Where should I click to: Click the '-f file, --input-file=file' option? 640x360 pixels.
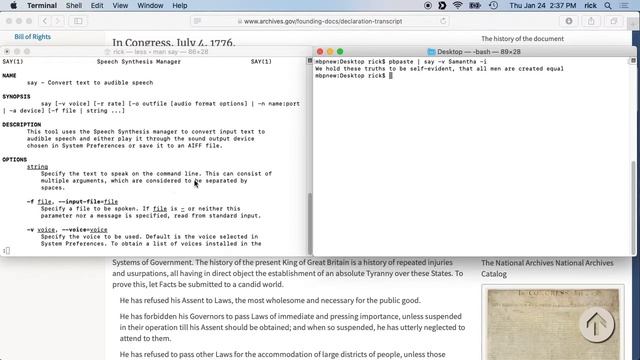pos(72,202)
